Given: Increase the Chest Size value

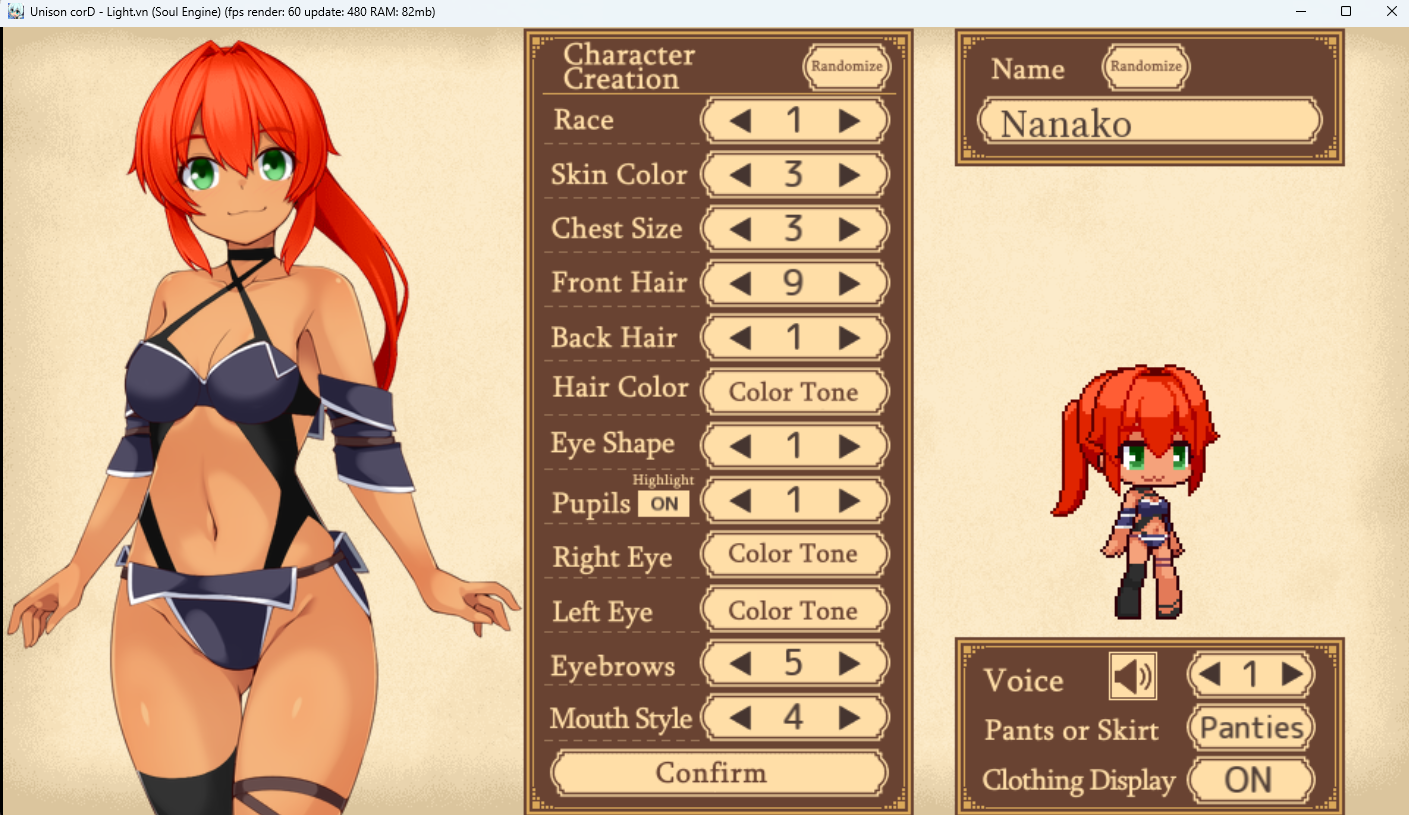Looking at the screenshot, I should [849, 229].
